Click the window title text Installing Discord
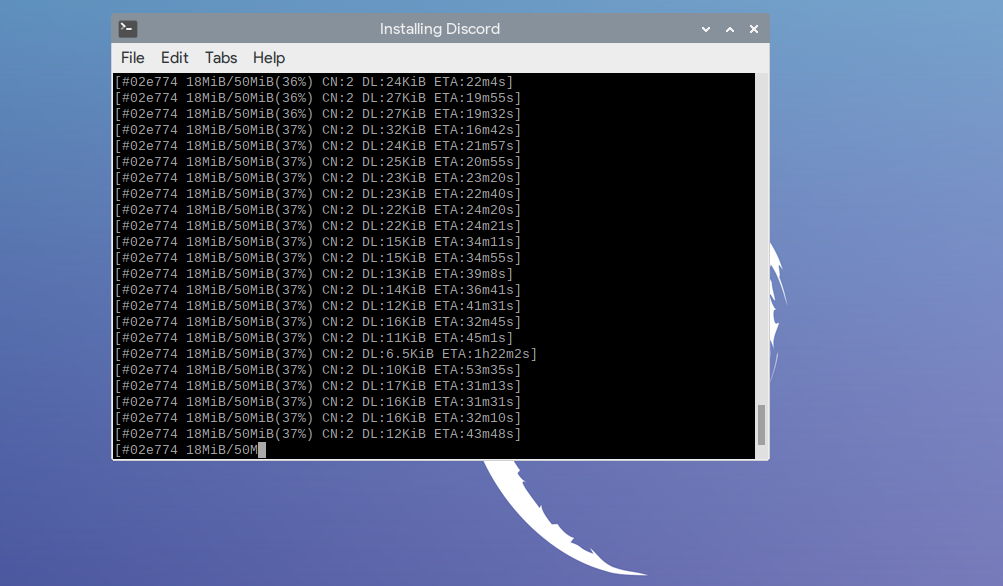The image size is (1003, 586). coord(440,29)
